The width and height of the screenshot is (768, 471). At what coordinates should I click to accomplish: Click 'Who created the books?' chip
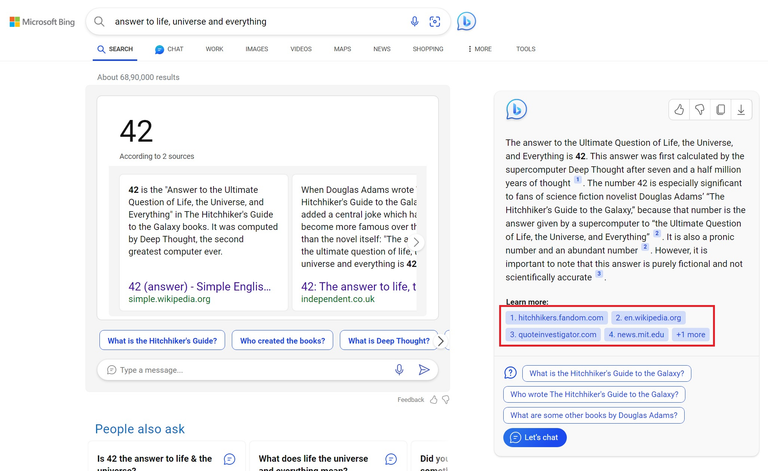[283, 341]
